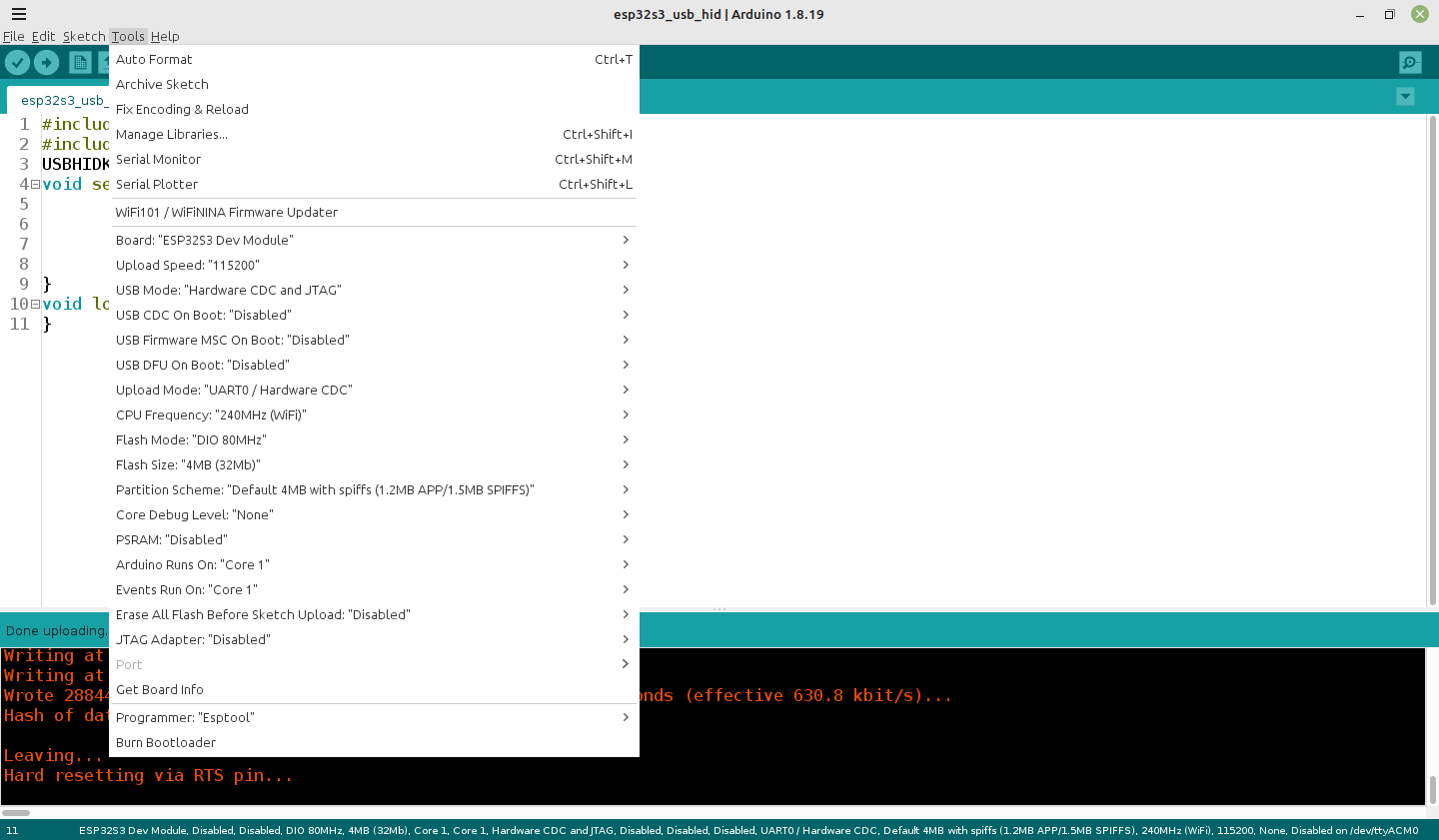Click Burn Bootloader
This screenshot has width=1439, height=840.
pos(374,742)
